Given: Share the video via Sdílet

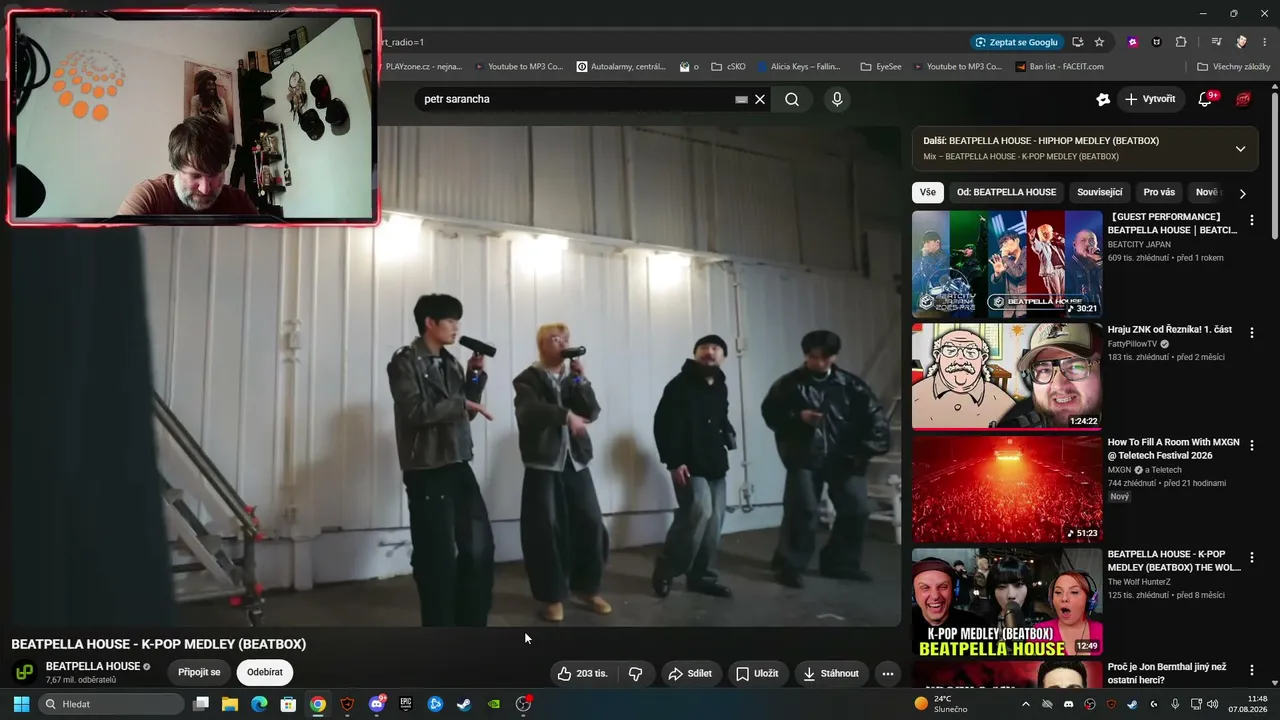Looking at the screenshot, I should (x=690, y=673).
